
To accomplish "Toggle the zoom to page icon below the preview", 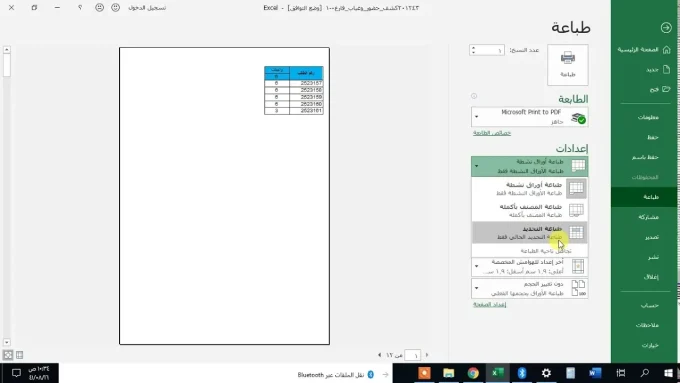I will [8, 355].
